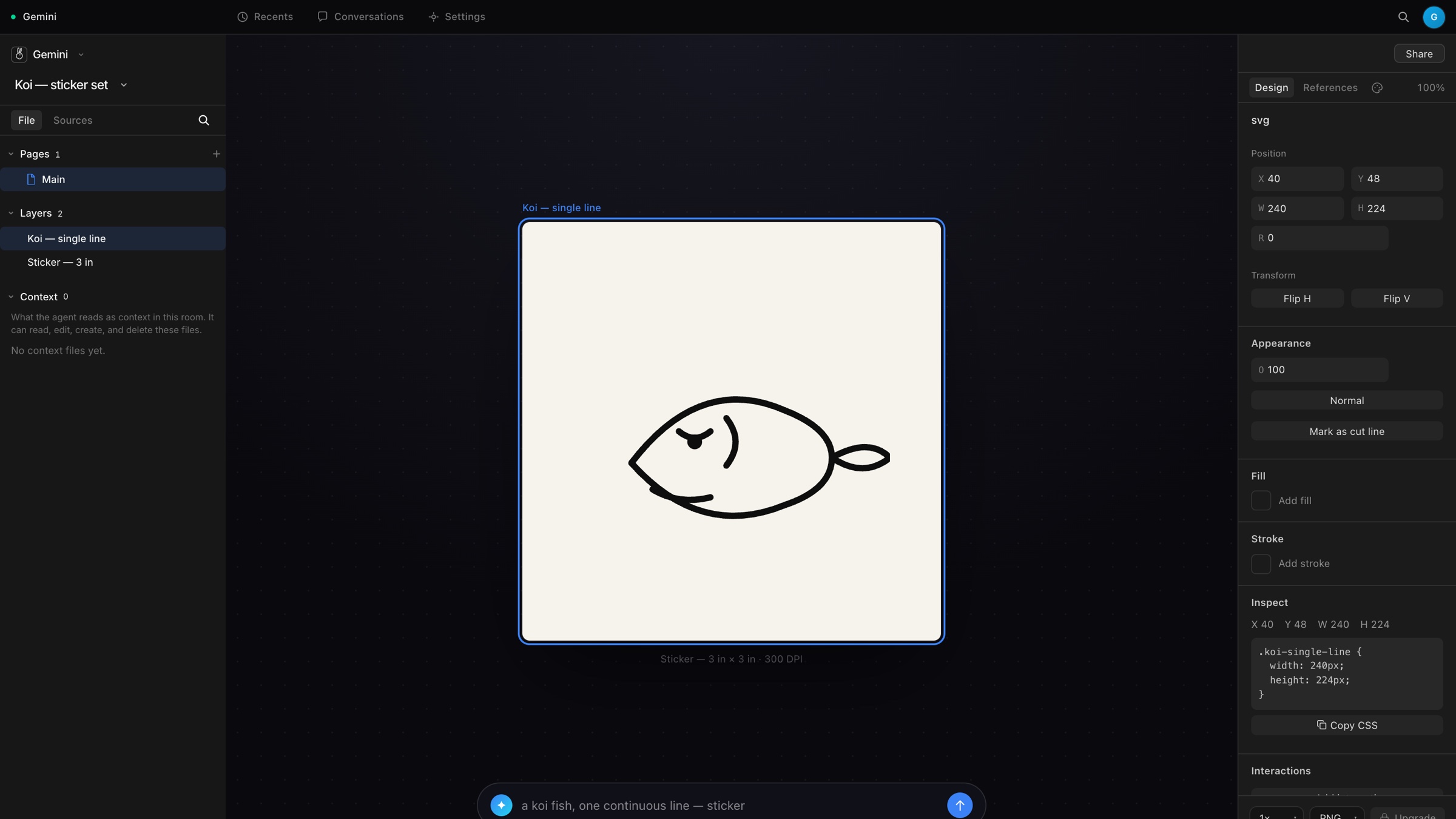Click the Y position field
This screenshot has width=1456, height=819.
coord(1397,179)
